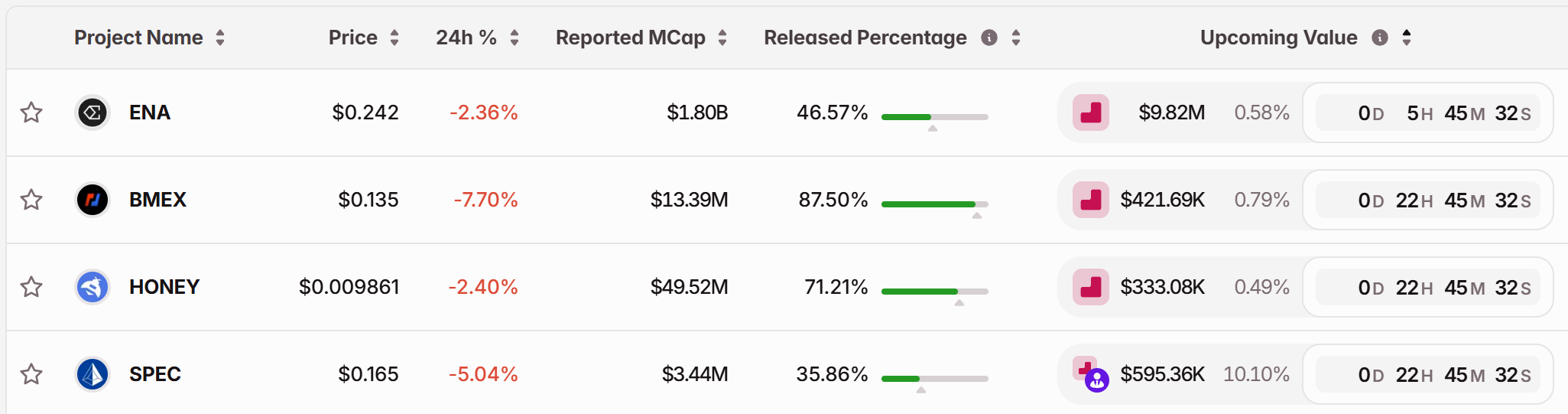Click the info icon beside Upcoming Value
Screen dimensions: 1568x414
[1380, 37]
